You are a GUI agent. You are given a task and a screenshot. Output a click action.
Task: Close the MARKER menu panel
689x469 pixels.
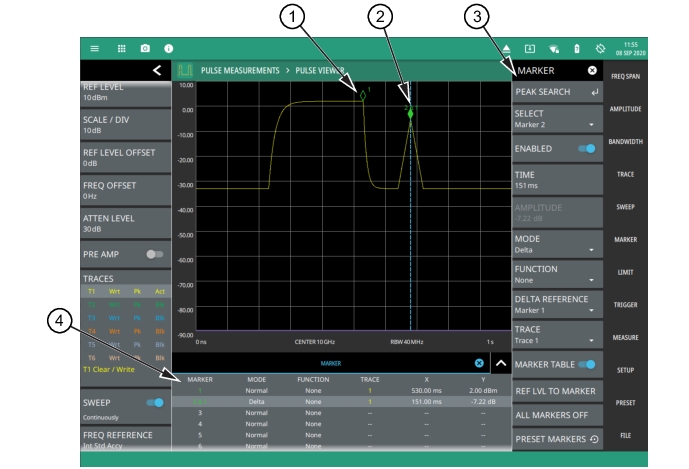click(x=592, y=70)
